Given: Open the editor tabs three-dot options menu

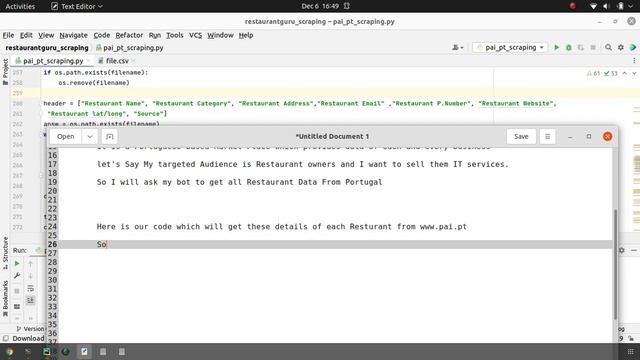Looking at the screenshot, I should click(x=634, y=60).
